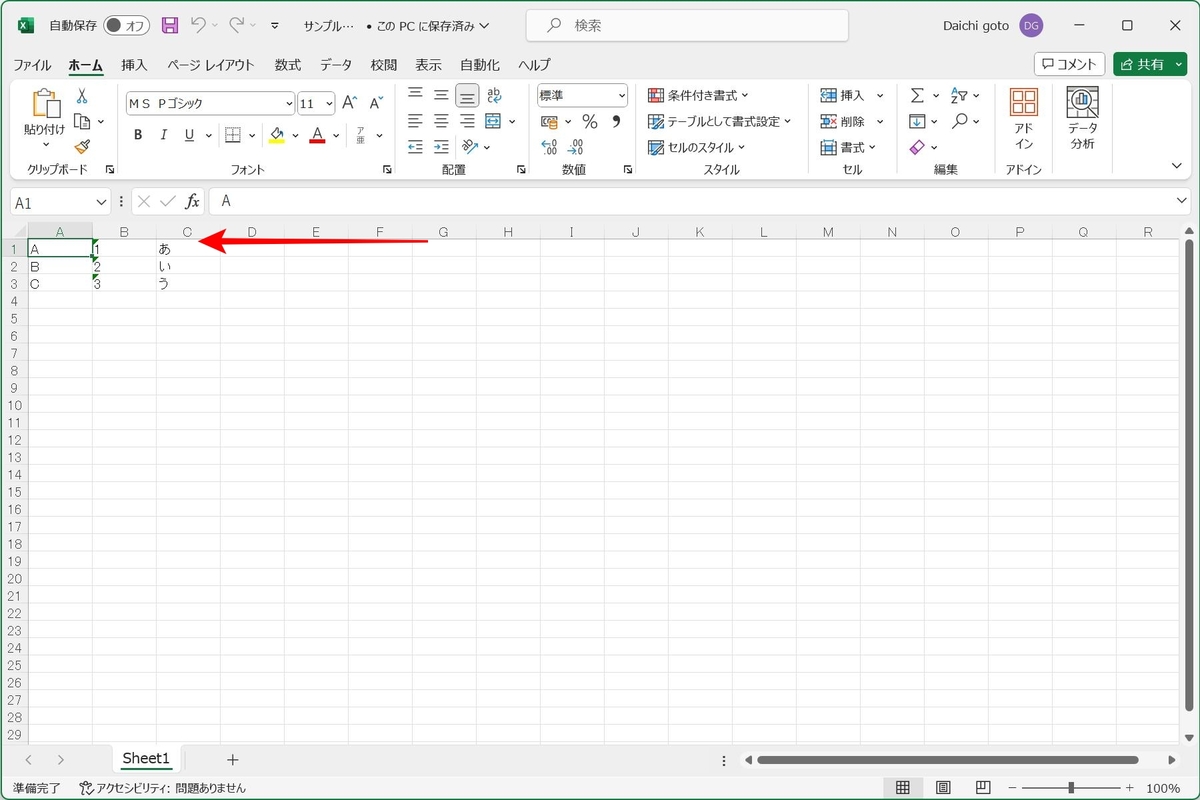Click the Borders icon
This screenshot has height=800, width=1200.
tap(232, 135)
